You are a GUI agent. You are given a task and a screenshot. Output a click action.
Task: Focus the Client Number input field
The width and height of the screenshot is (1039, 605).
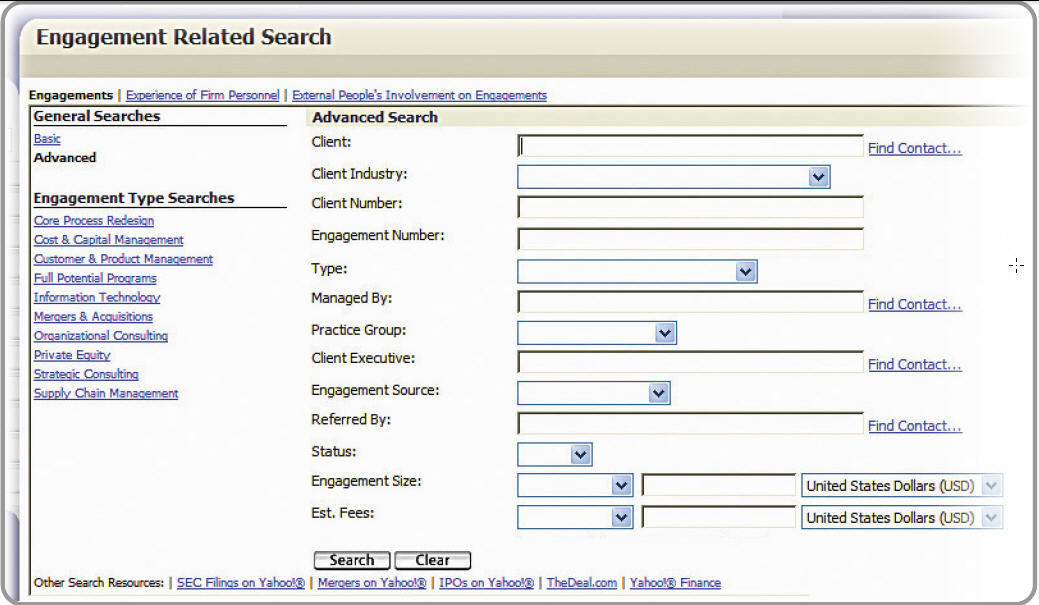[690, 207]
